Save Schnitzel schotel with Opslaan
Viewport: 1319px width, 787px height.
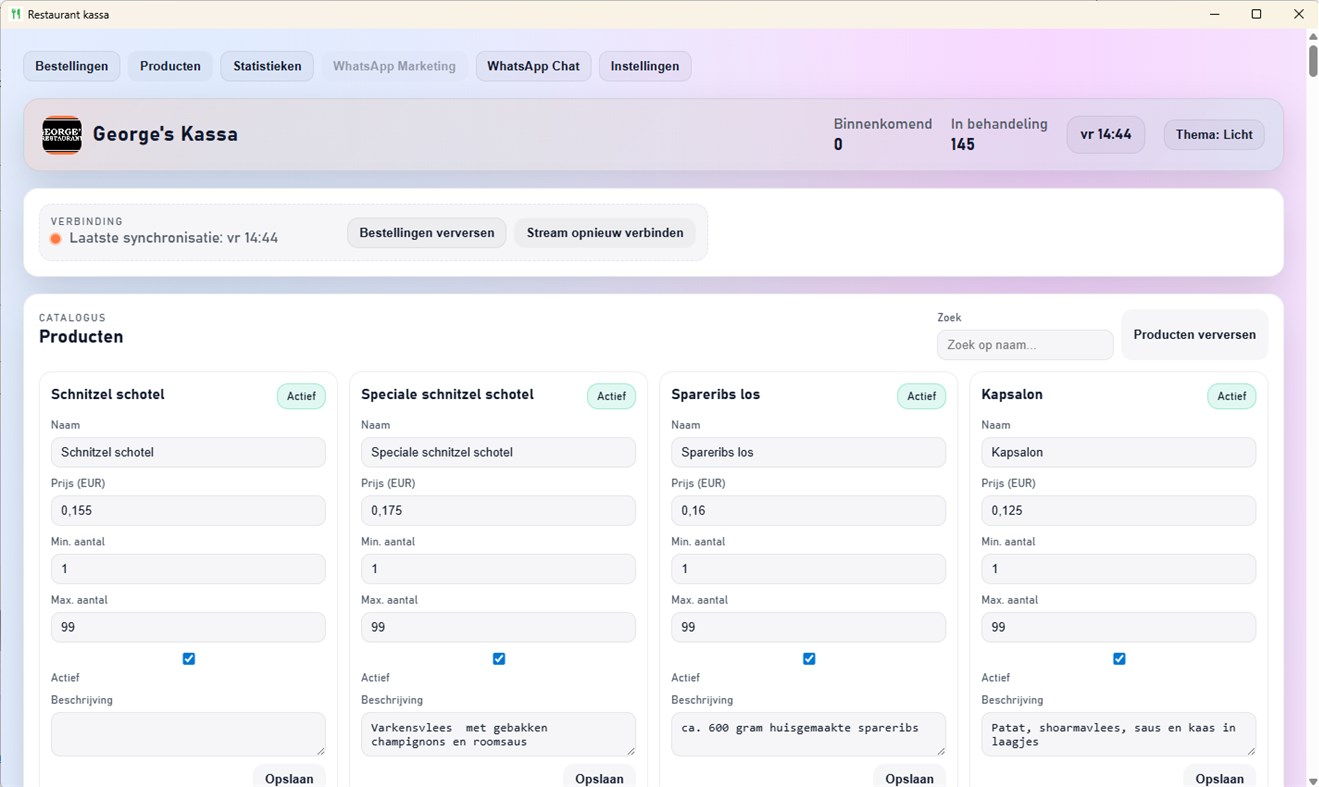tap(289, 778)
